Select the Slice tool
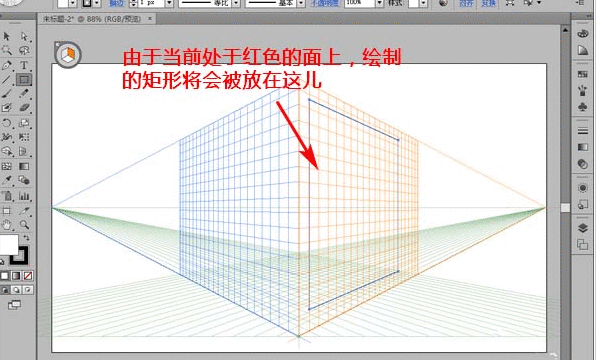The height and width of the screenshot is (360, 598). click(24, 211)
